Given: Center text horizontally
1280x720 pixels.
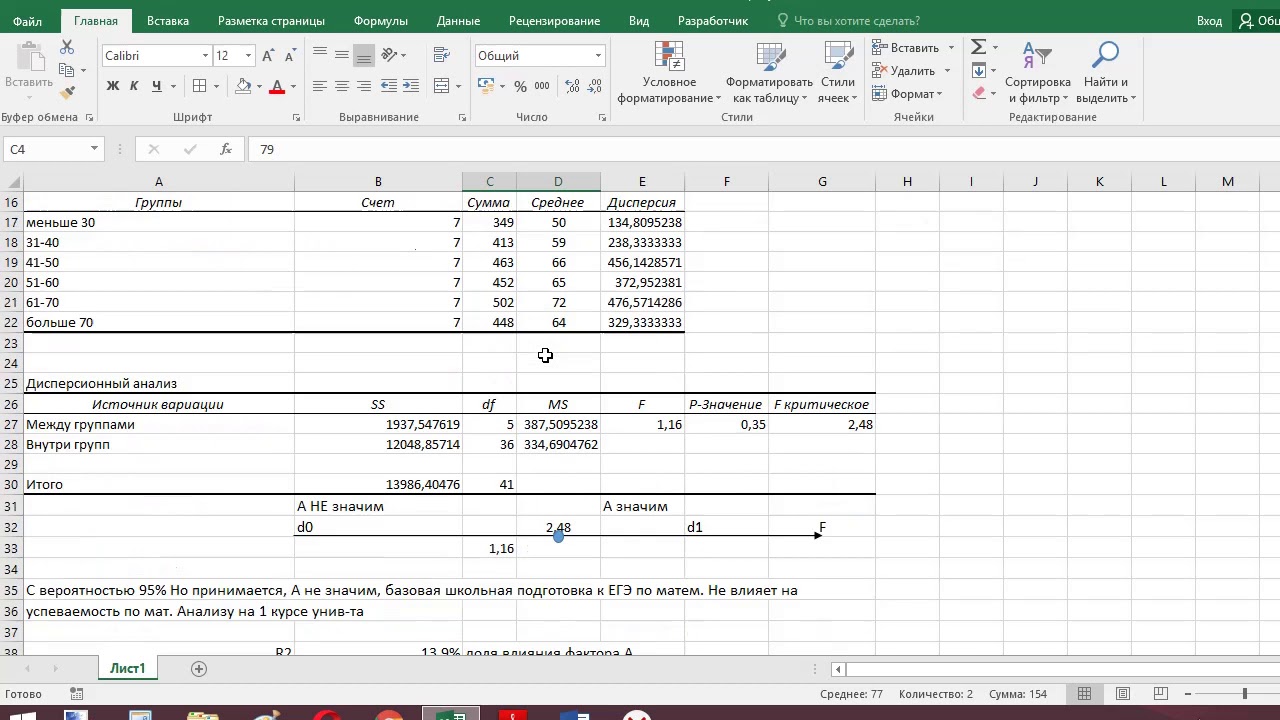Looking at the screenshot, I should pyautogui.click(x=342, y=86).
